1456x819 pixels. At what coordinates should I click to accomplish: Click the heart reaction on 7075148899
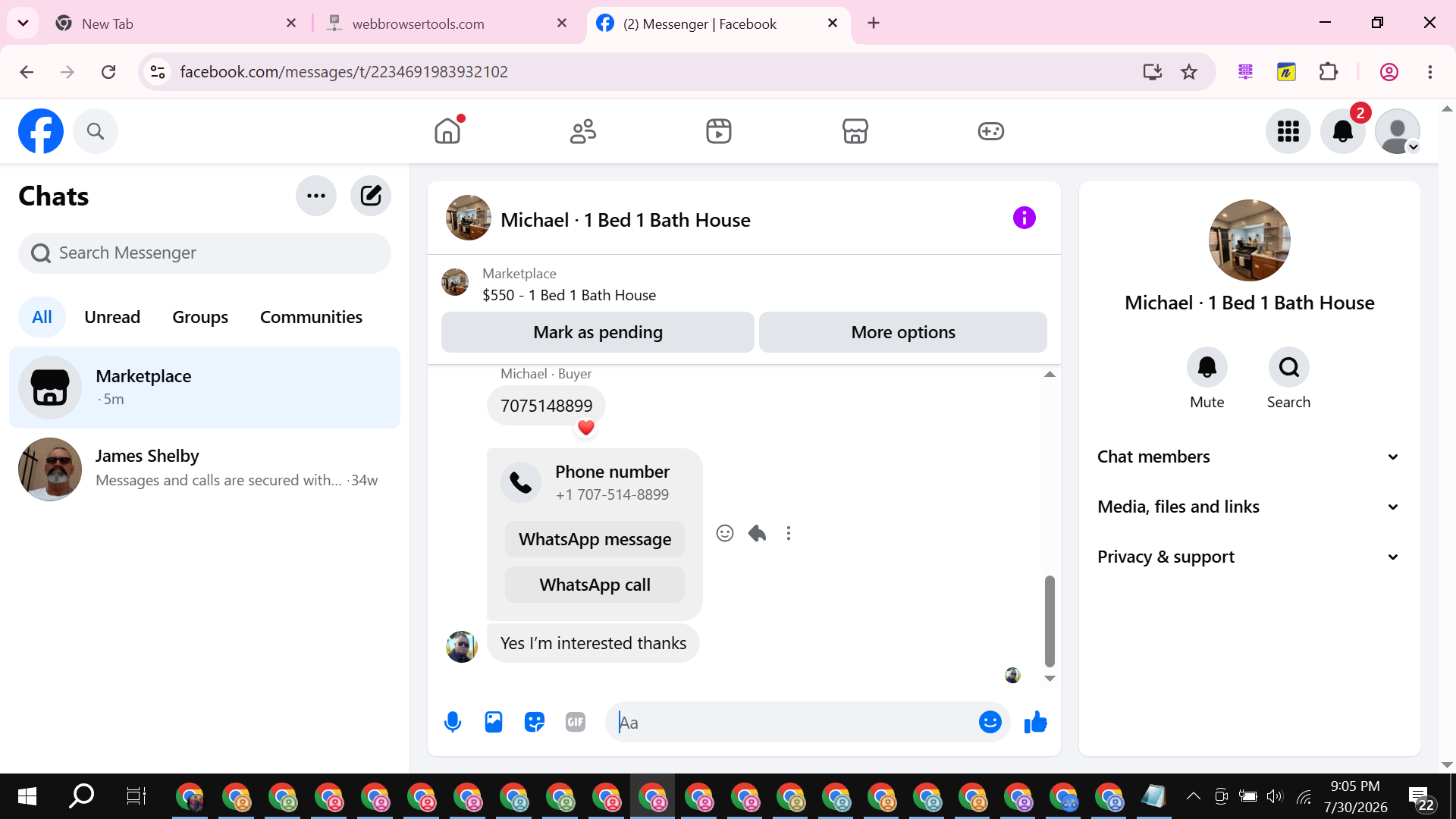585,428
